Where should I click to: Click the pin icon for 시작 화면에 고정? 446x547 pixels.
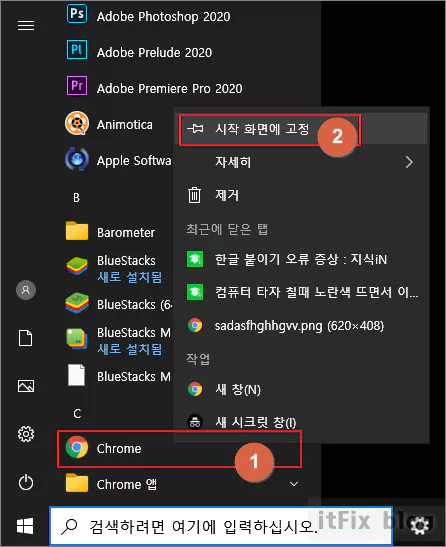coord(195,129)
